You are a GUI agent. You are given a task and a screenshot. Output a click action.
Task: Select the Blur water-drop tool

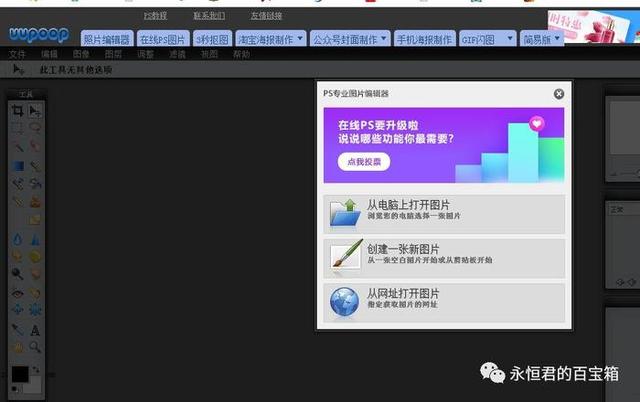17,239
